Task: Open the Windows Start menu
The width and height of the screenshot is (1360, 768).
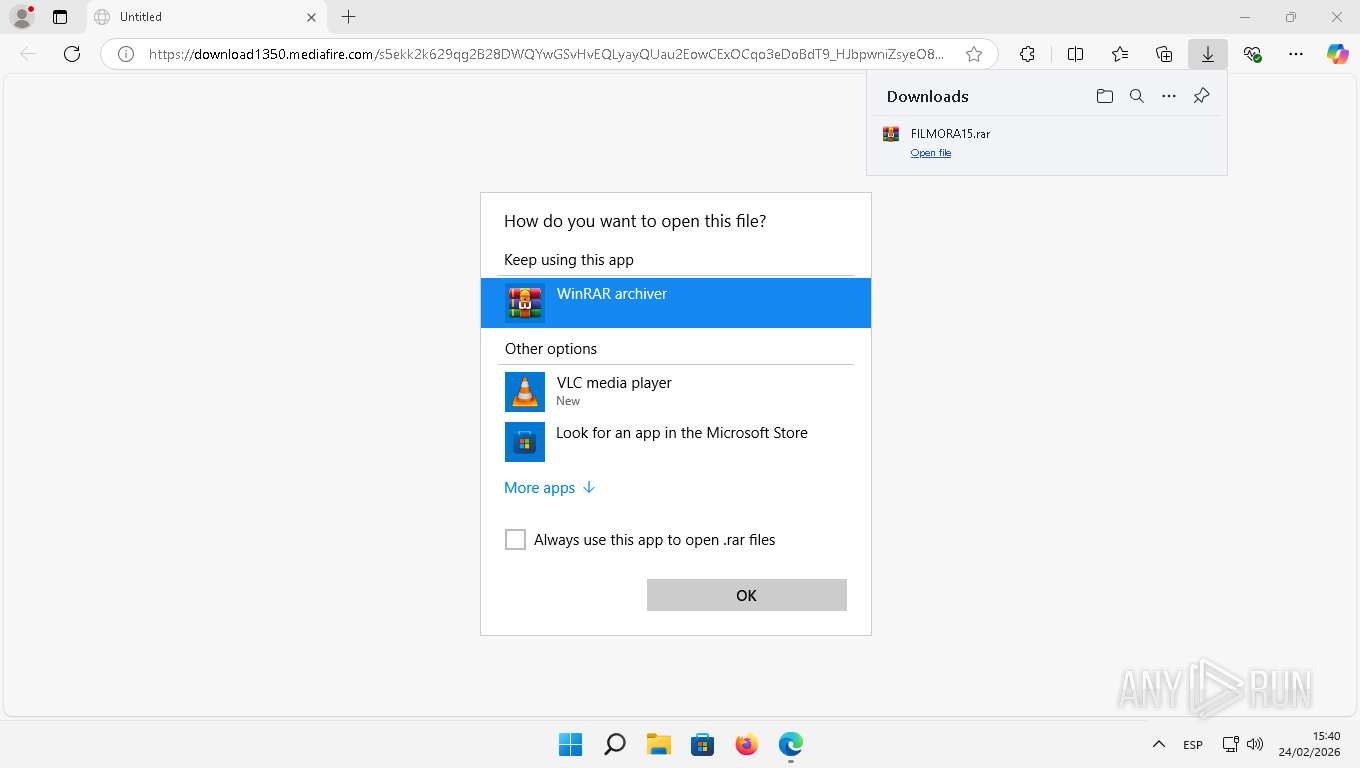Action: (571, 744)
